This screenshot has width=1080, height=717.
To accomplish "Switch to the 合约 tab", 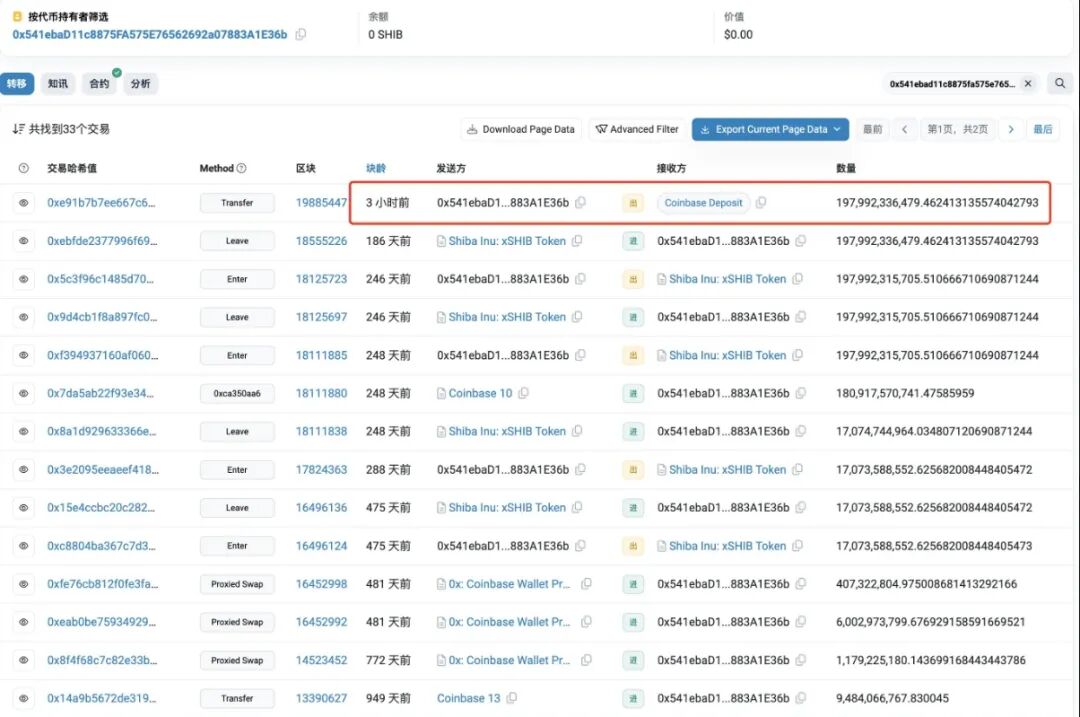I will click(x=99, y=84).
